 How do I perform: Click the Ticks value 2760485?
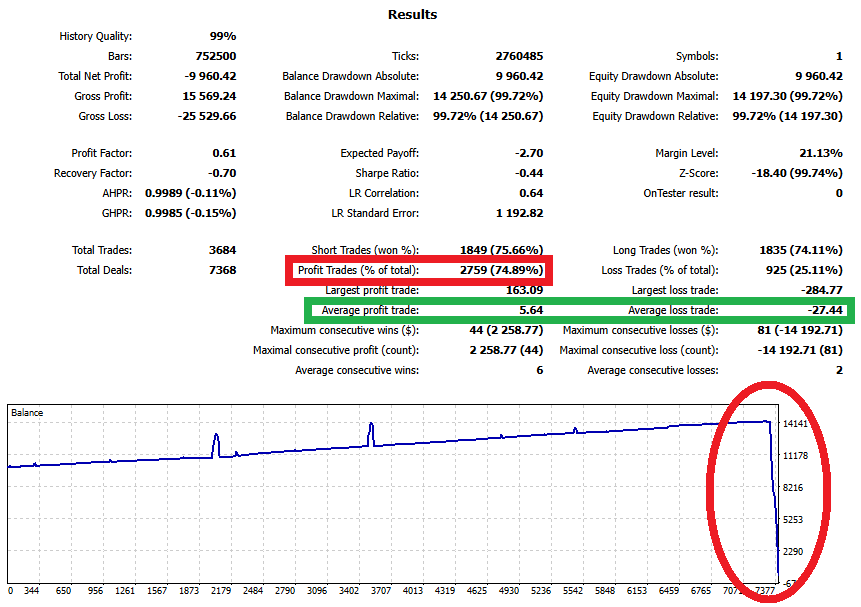pyautogui.click(x=517, y=56)
